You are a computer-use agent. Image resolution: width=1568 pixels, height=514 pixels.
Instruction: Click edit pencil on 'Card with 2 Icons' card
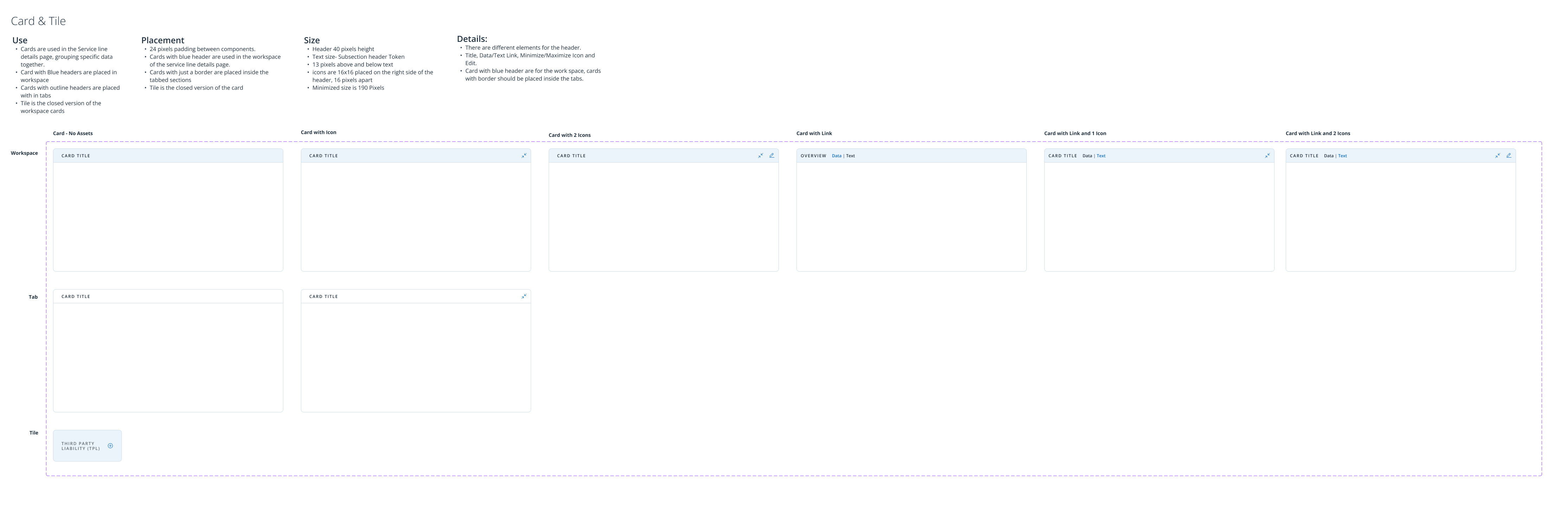[x=771, y=156]
